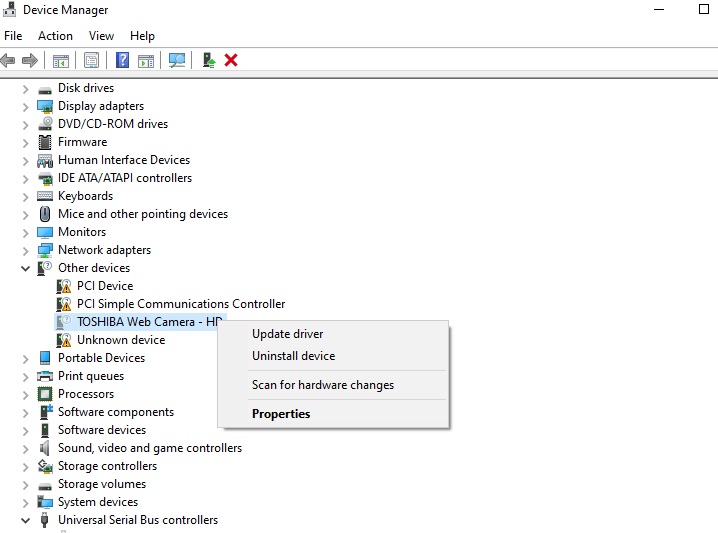Viewport: 718px width, 533px height.
Task: Click Show/Hide Action Pane toolbar icon
Action: [146, 60]
